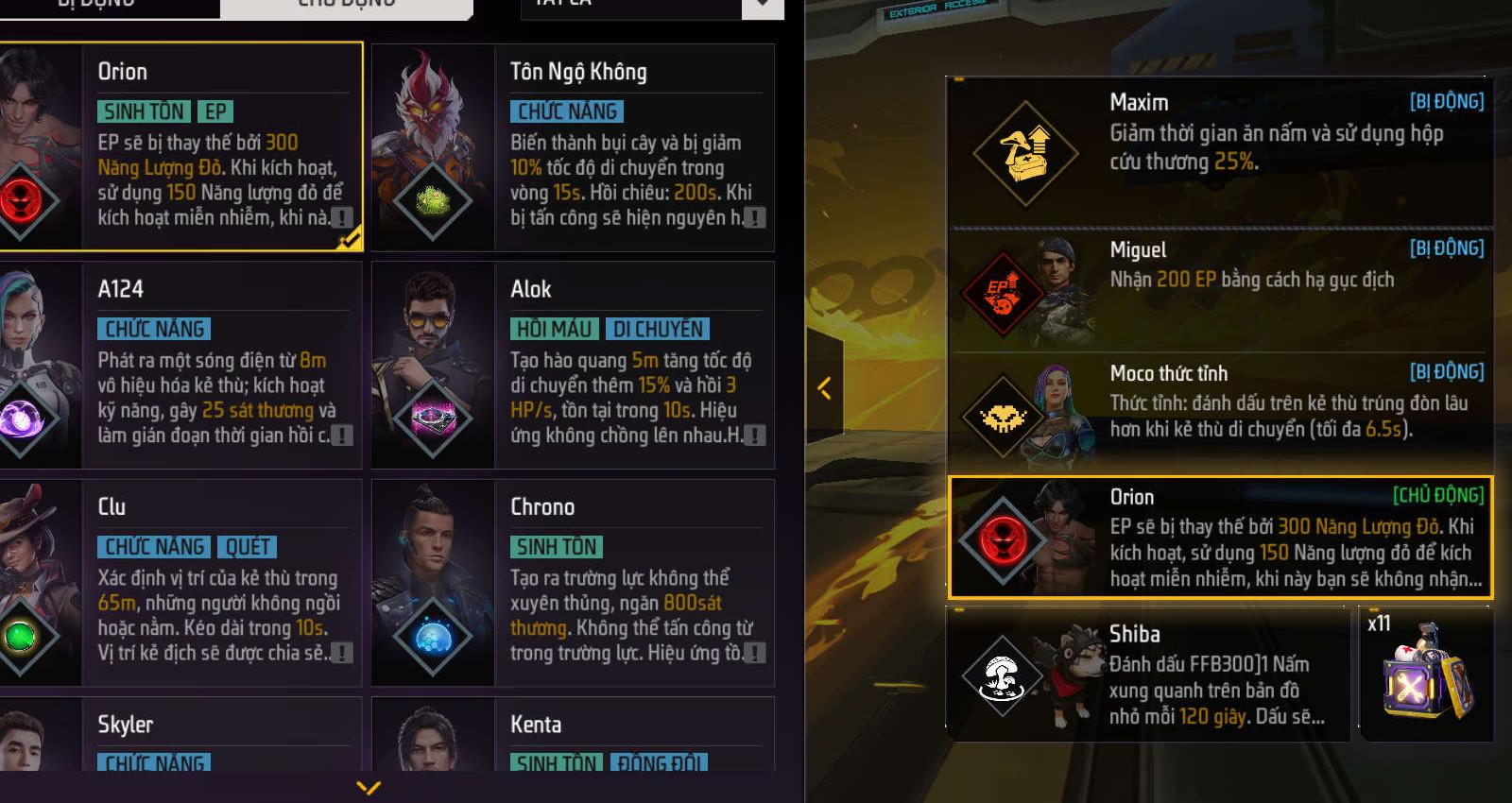Select Moco's yellow skull skill slot icon
The height and width of the screenshot is (803, 1512).
click(x=1002, y=416)
